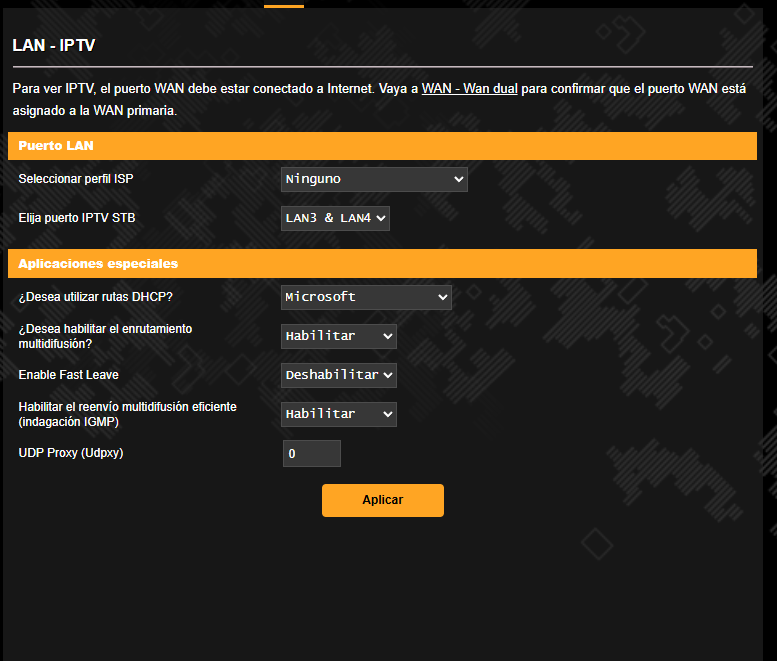Click the LAN - IPTV page title

click(x=54, y=45)
